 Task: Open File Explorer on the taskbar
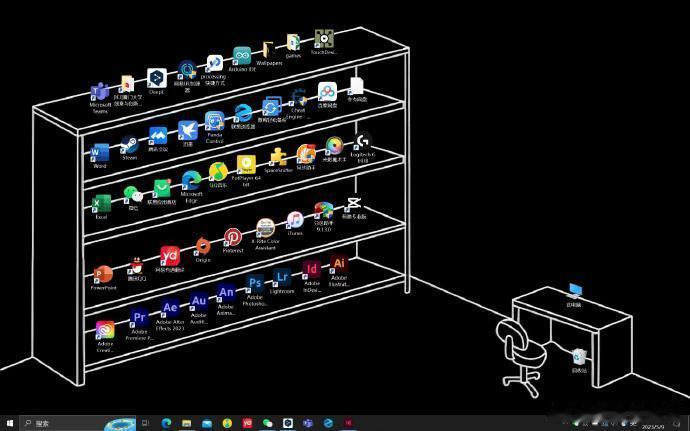[x=187, y=424]
